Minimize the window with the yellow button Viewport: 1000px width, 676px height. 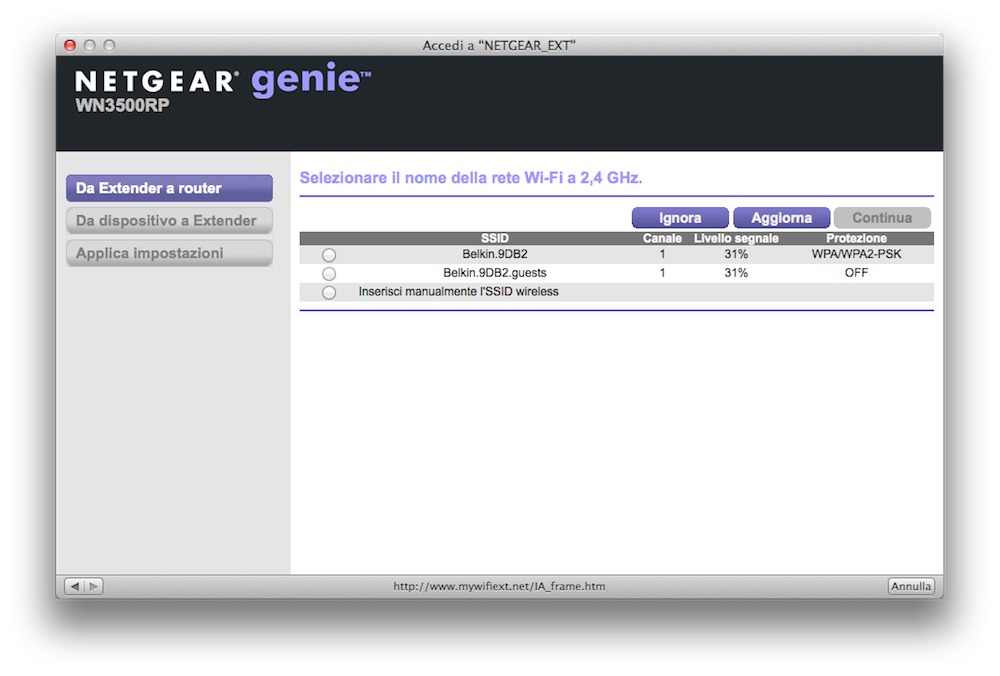89,46
